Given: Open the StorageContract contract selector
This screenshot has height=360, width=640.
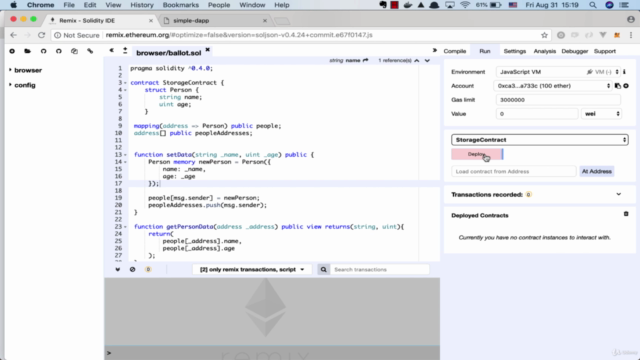Looking at the screenshot, I should [540, 140].
